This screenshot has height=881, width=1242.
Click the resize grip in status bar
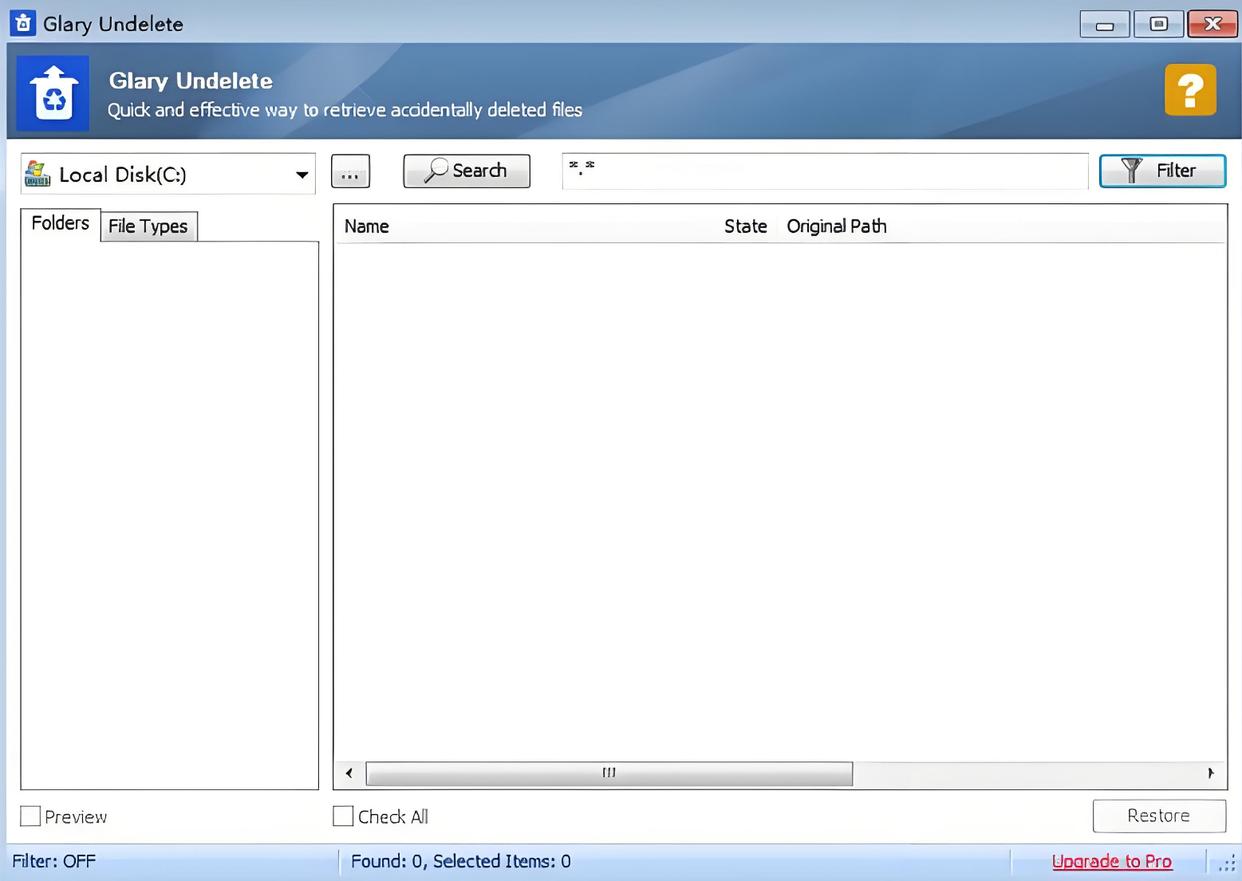(x=1227, y=864)
